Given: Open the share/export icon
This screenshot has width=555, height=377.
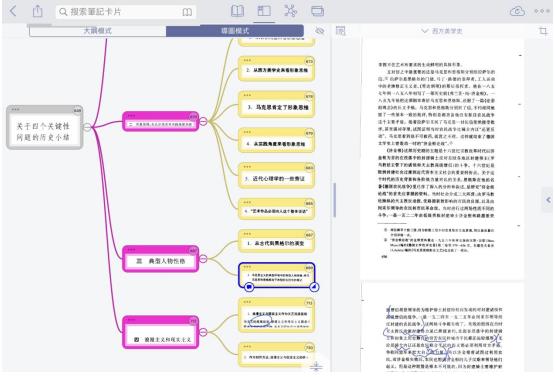Looking at the screenshot, I should pos(38,11).
